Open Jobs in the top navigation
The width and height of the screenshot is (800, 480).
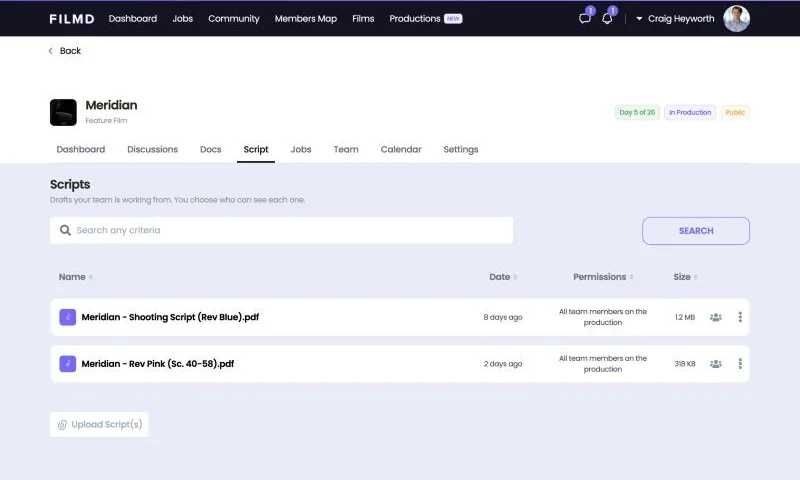pyautogui.click(x=183, y=19)
